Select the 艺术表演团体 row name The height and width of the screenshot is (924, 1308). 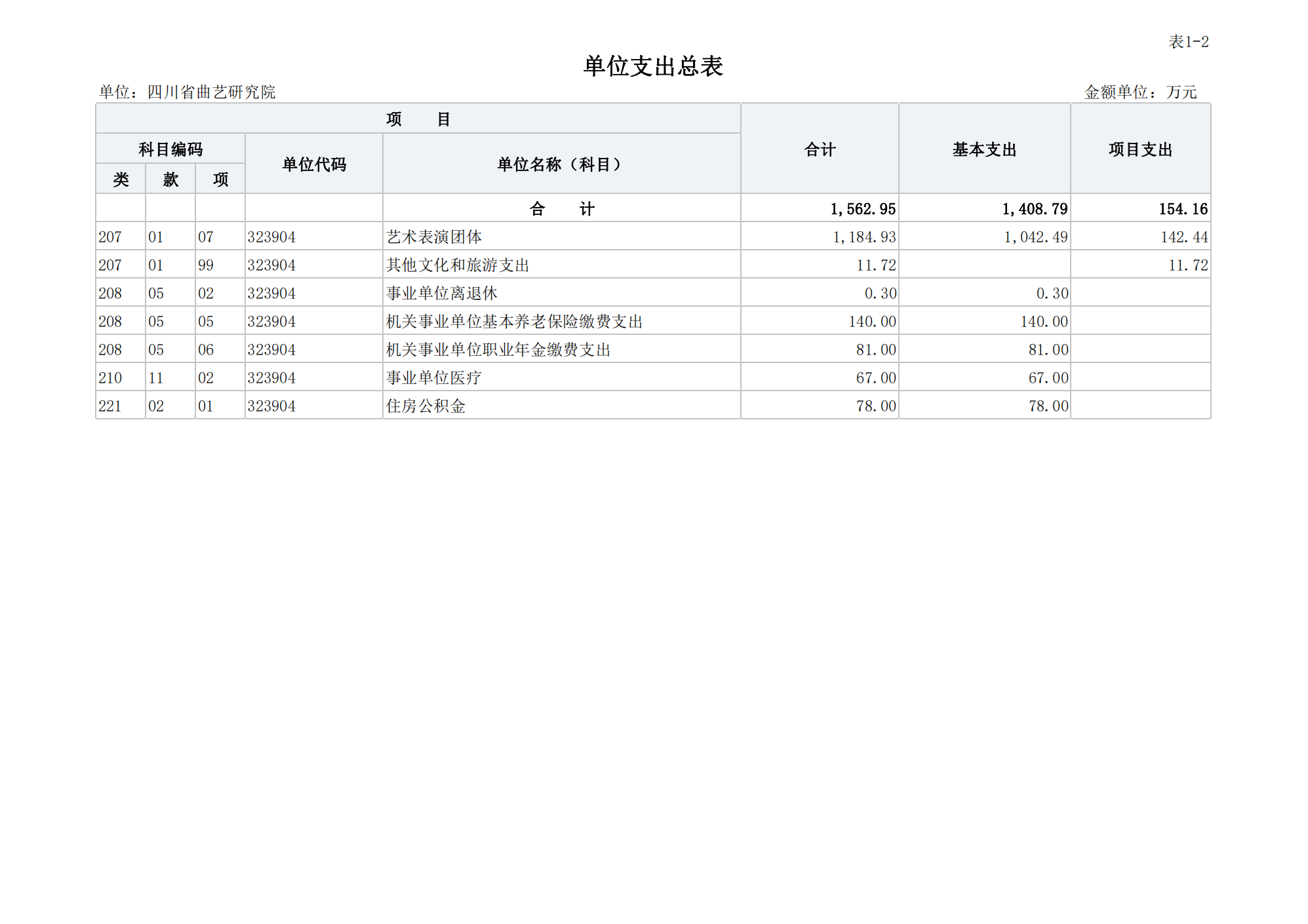coord(434,237)
